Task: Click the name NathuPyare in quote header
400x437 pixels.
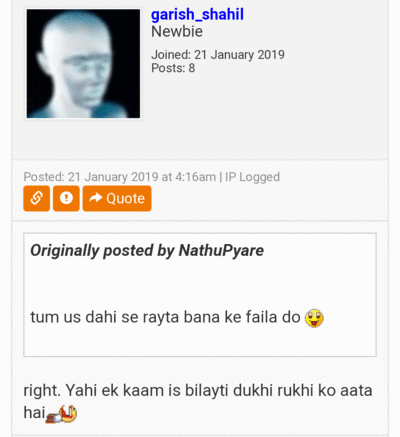Action: click(221, 251)
